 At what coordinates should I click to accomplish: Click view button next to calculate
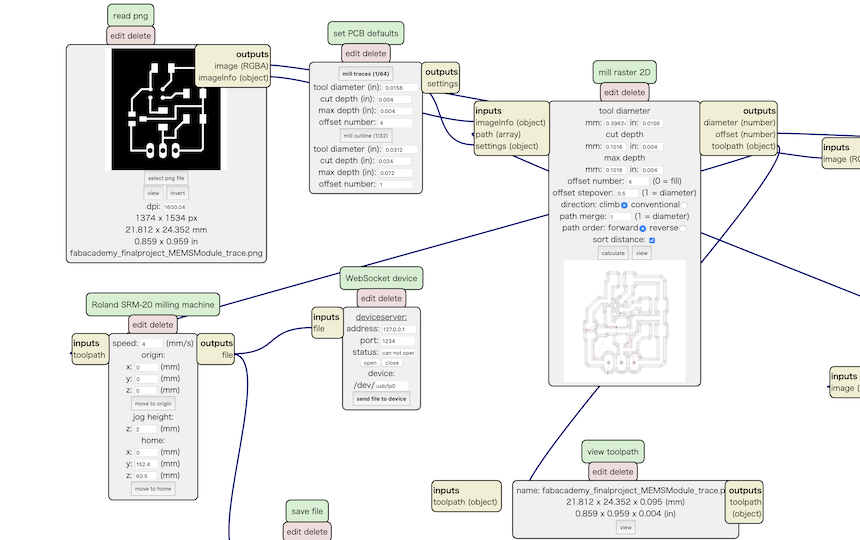click(x=642, y=253)
